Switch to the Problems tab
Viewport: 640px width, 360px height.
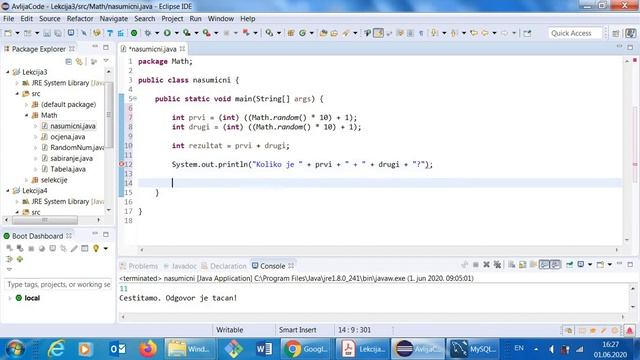(139, 266)
